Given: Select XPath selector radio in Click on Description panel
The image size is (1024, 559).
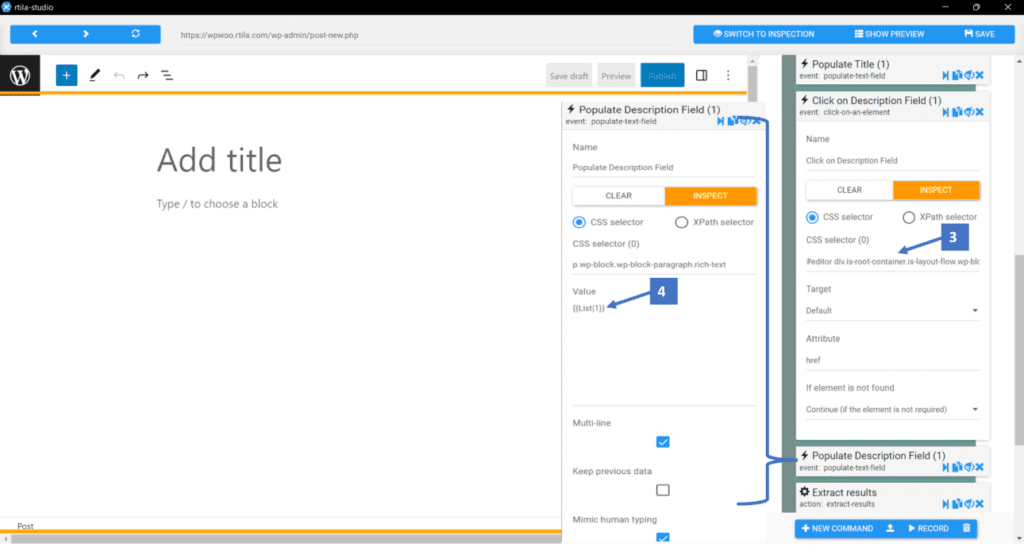Looking at the screenshot, I should click(908, 217).
